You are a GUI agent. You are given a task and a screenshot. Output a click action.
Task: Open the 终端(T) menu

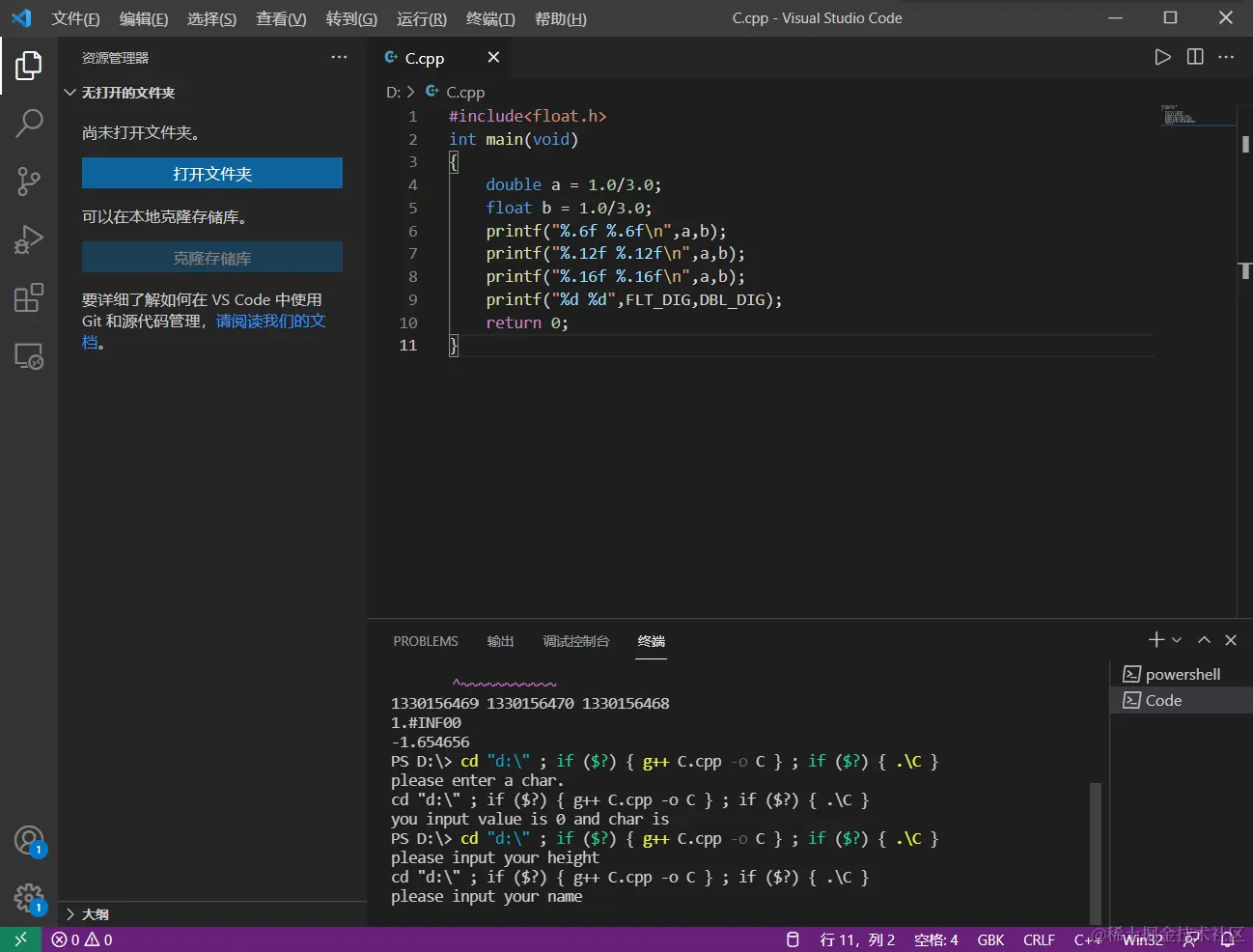click(x=490, y=18)
